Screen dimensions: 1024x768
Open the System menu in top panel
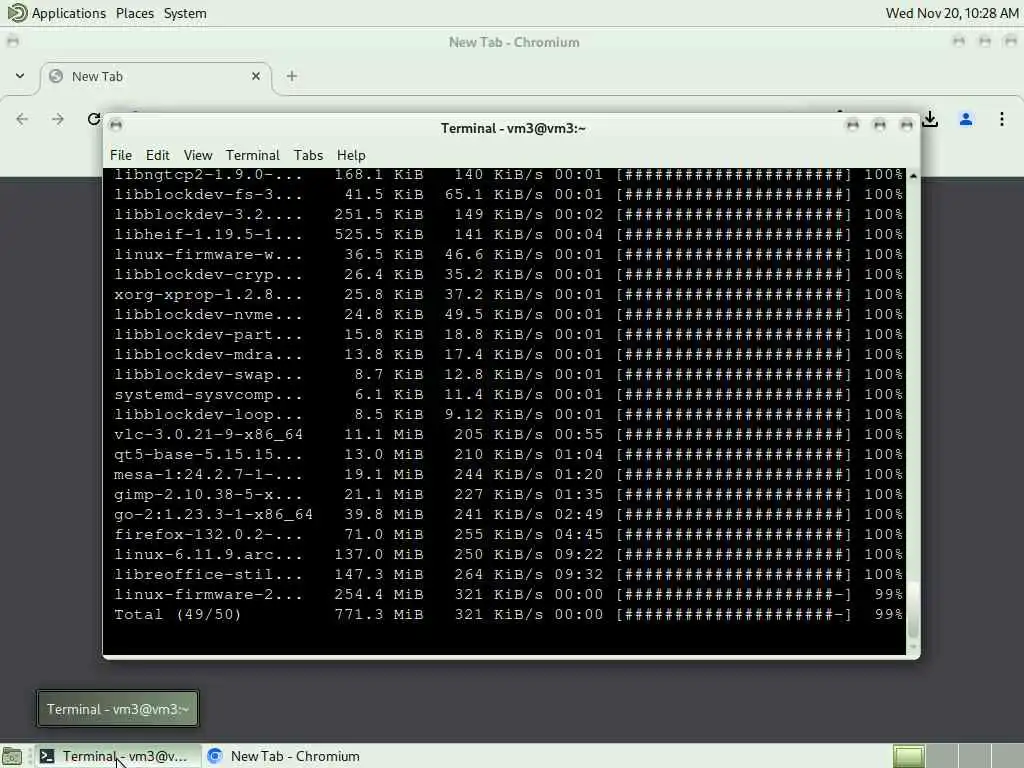tap(185, 13)
